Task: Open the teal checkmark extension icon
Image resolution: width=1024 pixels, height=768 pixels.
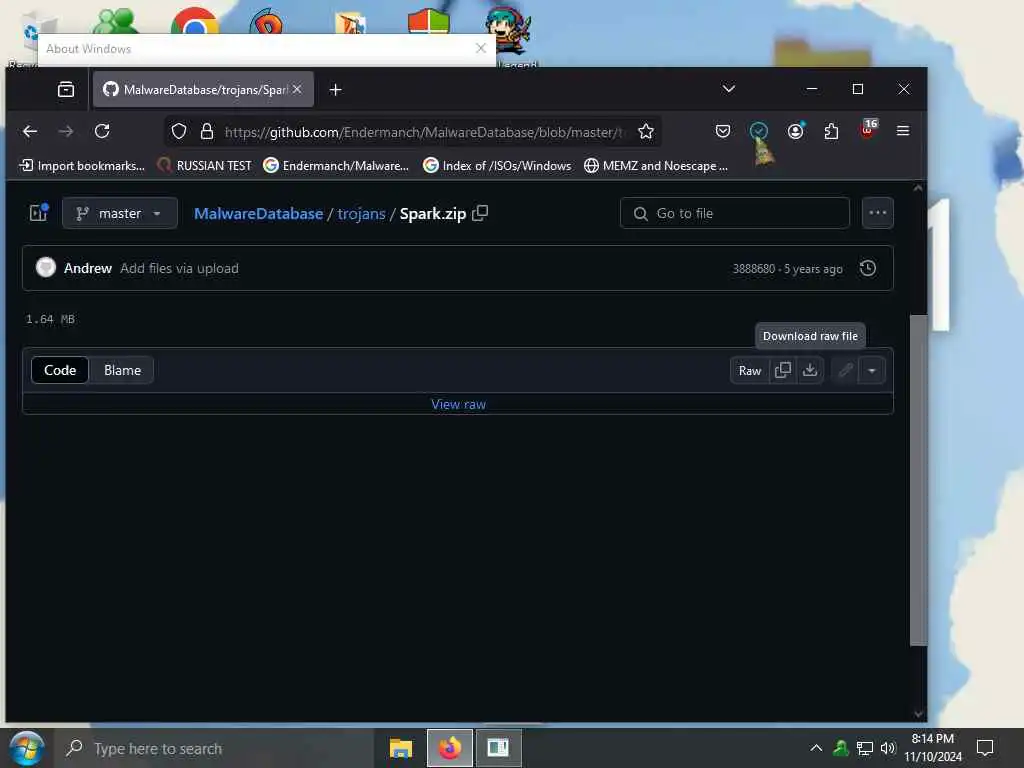Action: point(759,131)
